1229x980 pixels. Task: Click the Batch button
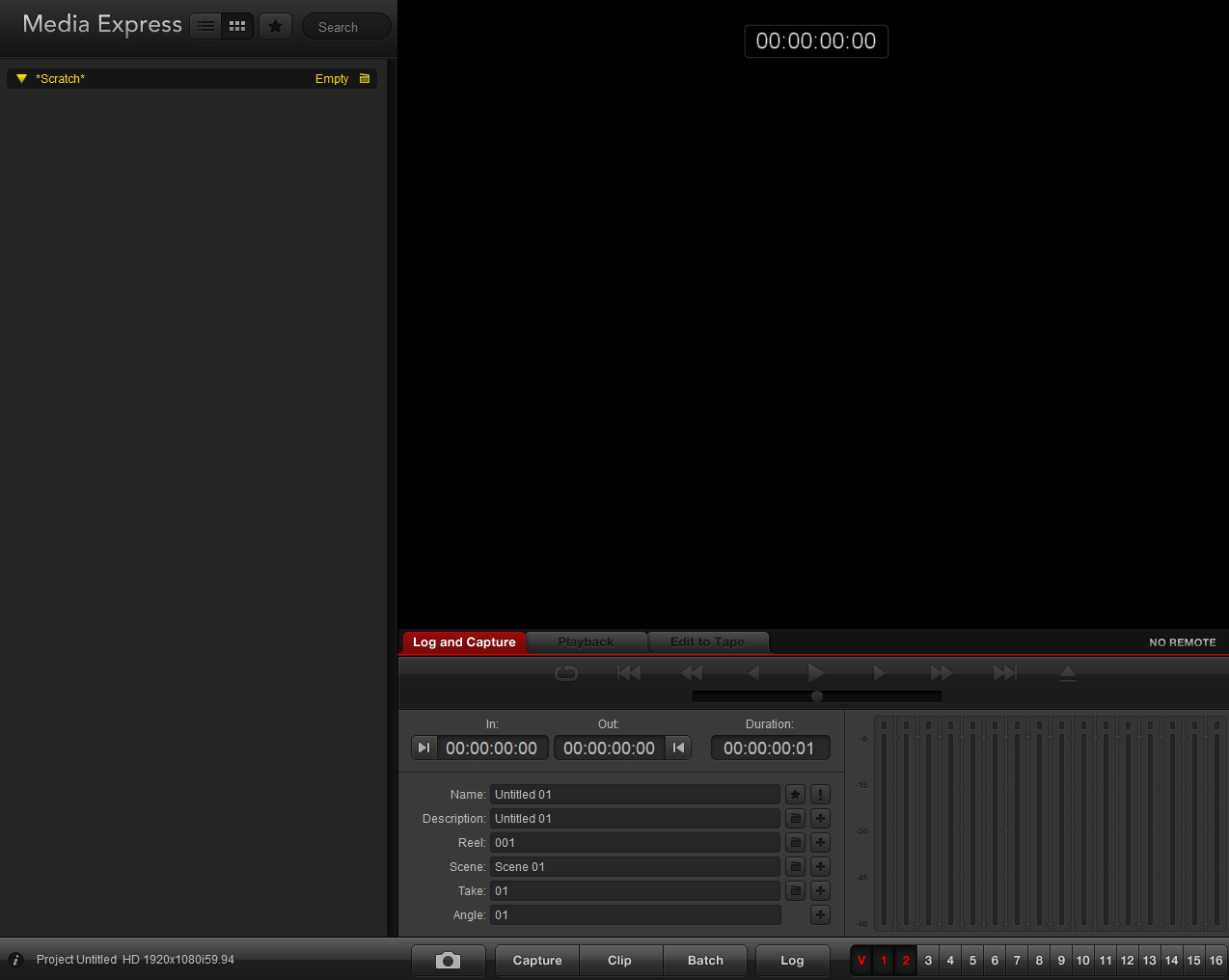[705, 961]
